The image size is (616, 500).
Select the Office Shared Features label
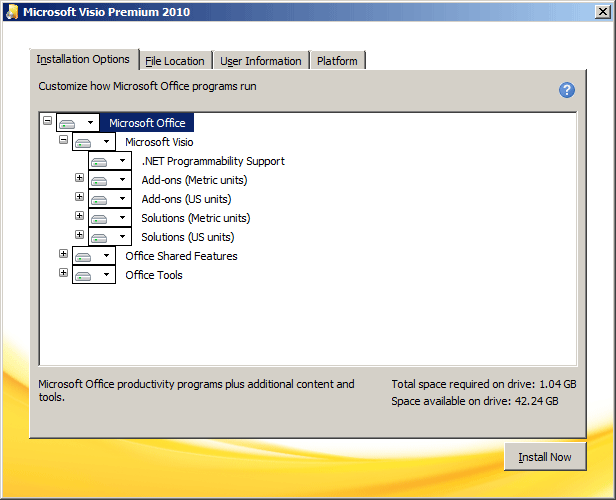point(181,256)
